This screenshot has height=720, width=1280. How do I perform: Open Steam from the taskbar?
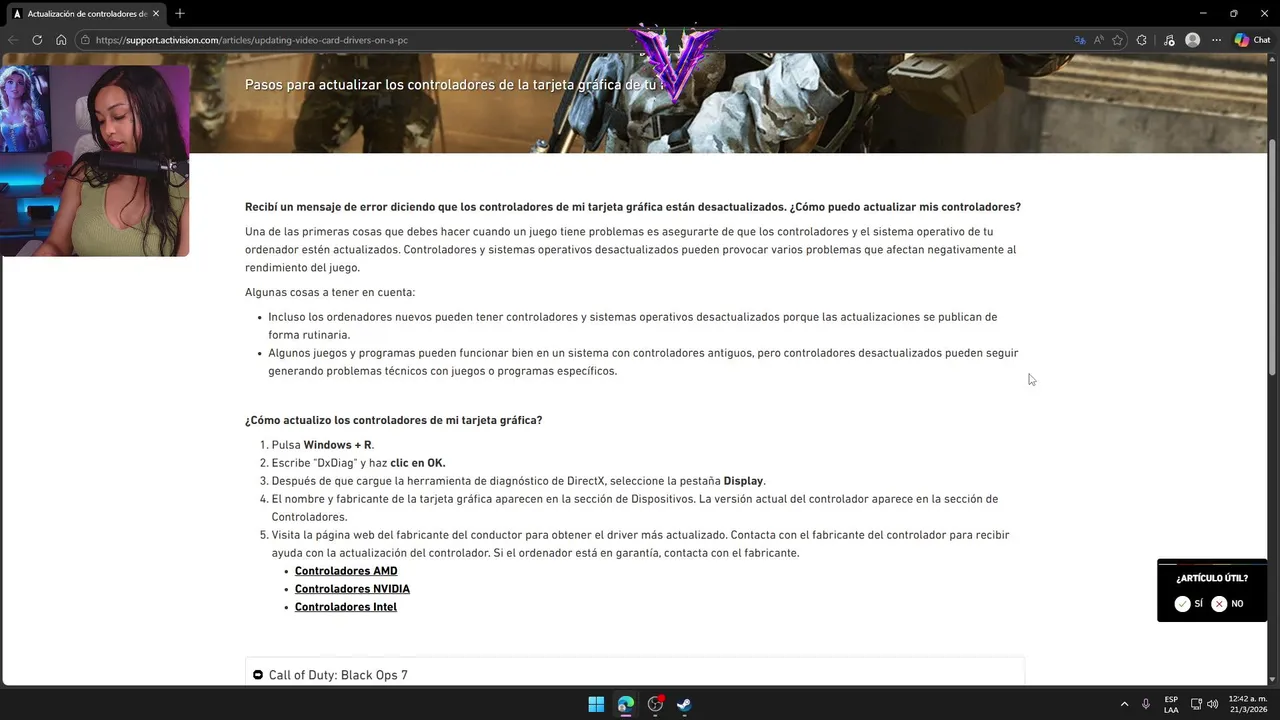tap(684, 704)
